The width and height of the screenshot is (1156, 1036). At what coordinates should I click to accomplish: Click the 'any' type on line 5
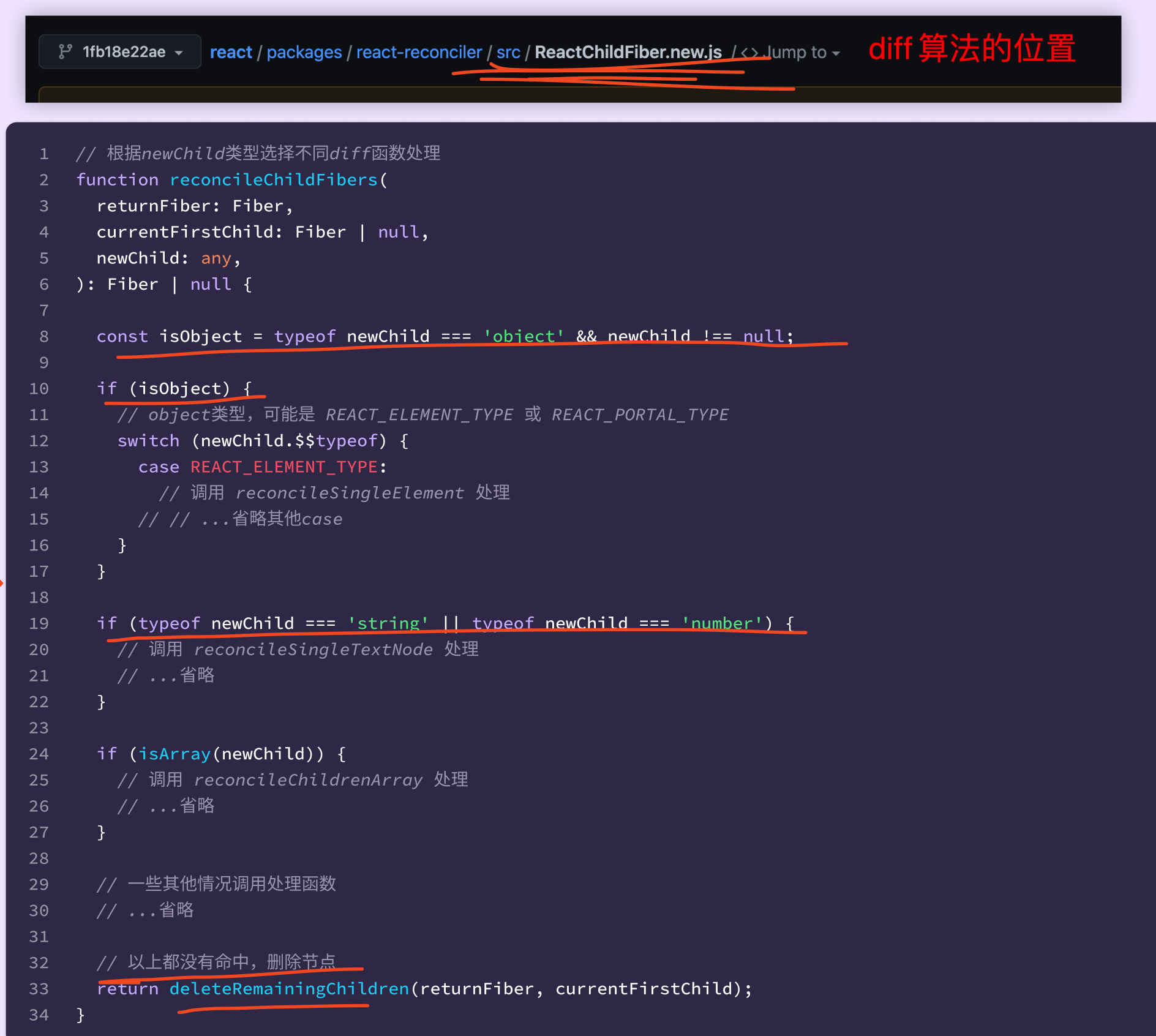216,258
